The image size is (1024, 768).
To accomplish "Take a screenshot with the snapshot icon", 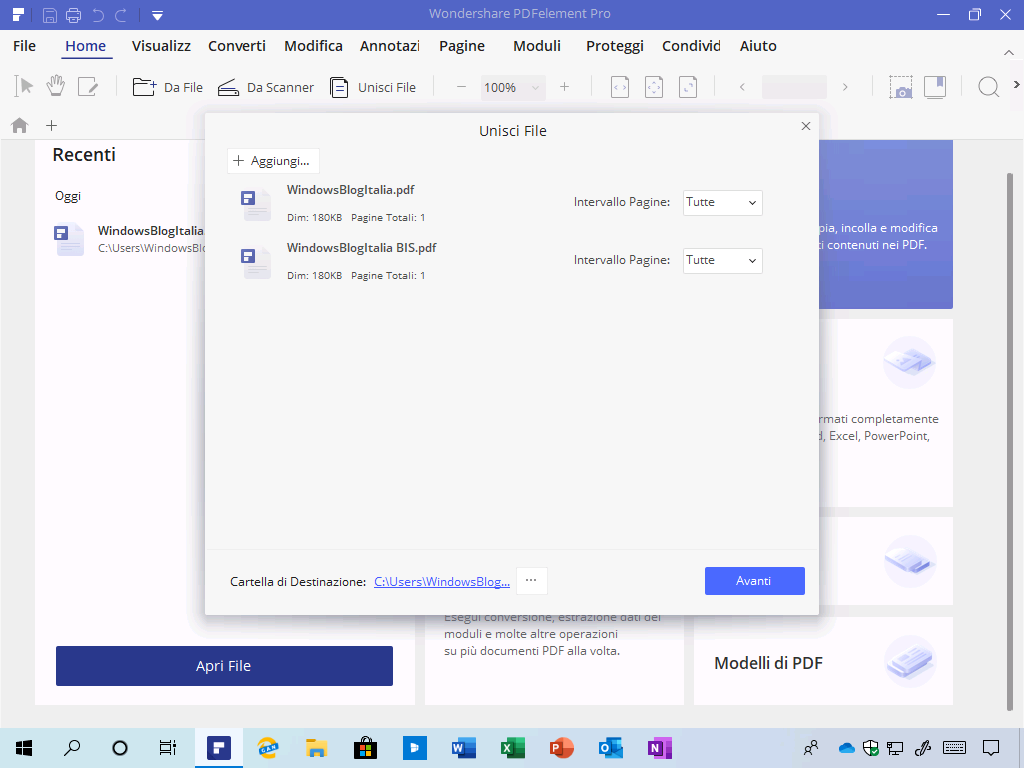I will (901, 87).
